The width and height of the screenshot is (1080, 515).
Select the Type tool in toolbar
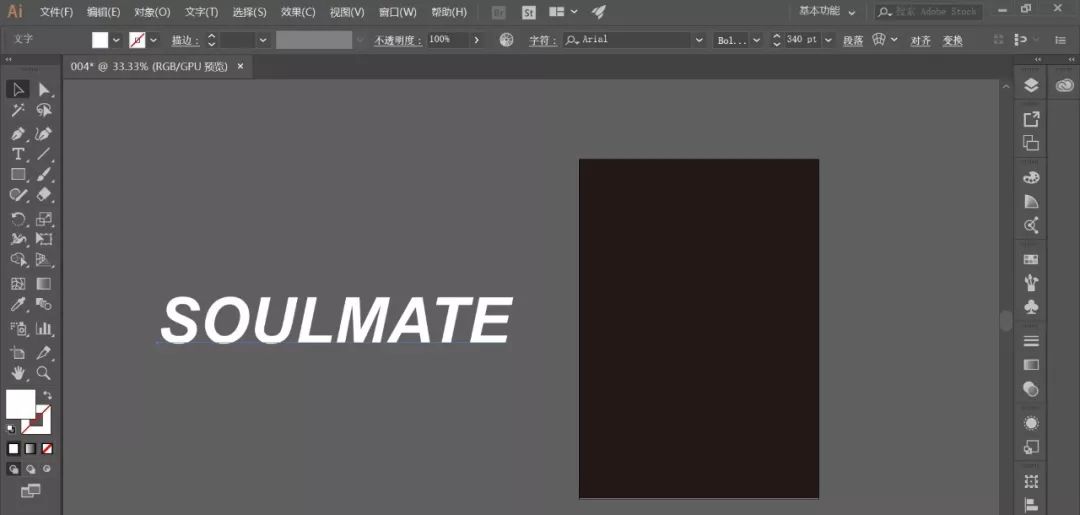[x=18, y=154]
